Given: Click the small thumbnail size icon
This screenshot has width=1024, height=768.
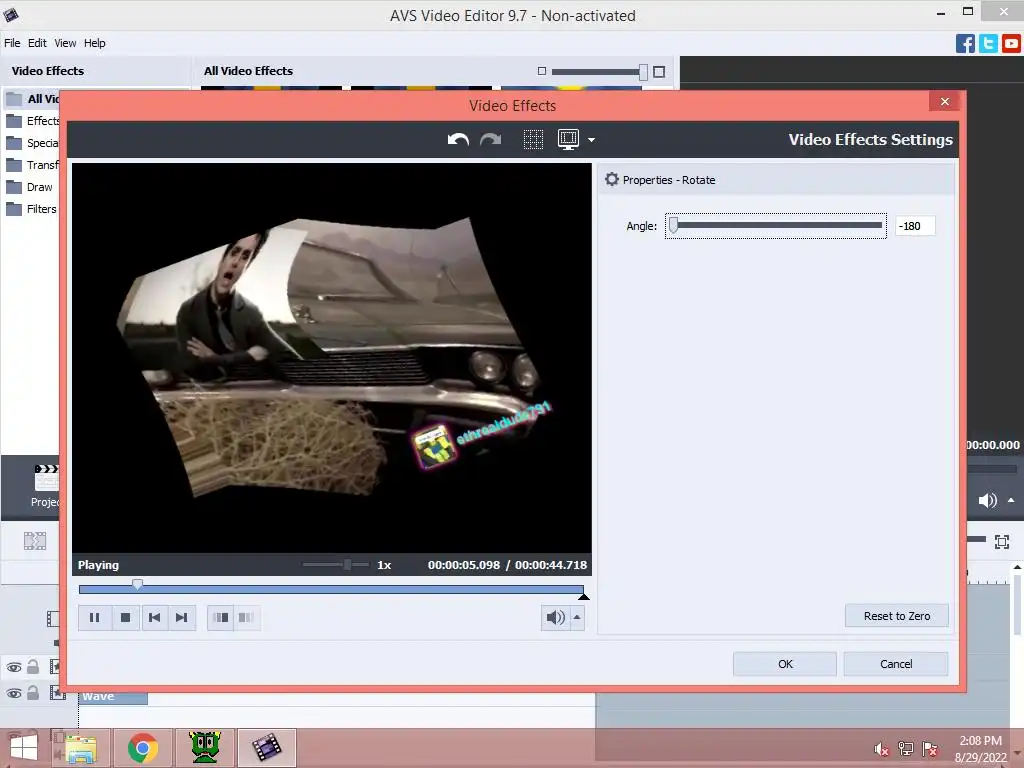Looking at the screenshot, I should coord(541,71).
